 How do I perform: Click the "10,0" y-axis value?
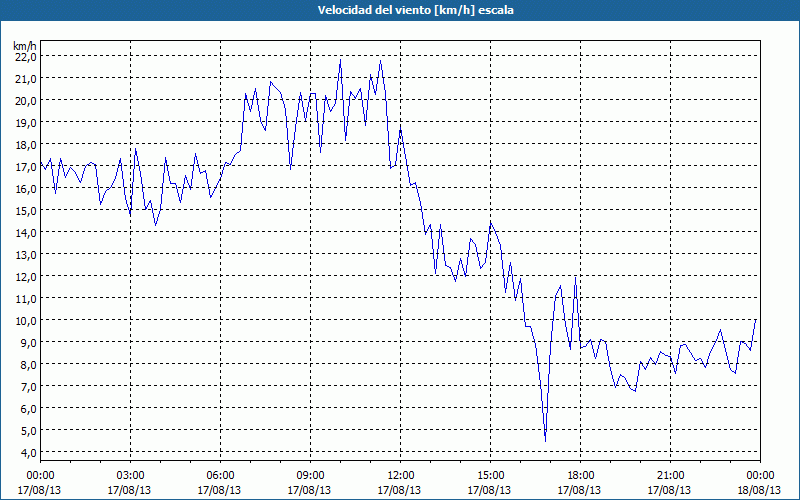pyautogui.click(x=26, y=320)
